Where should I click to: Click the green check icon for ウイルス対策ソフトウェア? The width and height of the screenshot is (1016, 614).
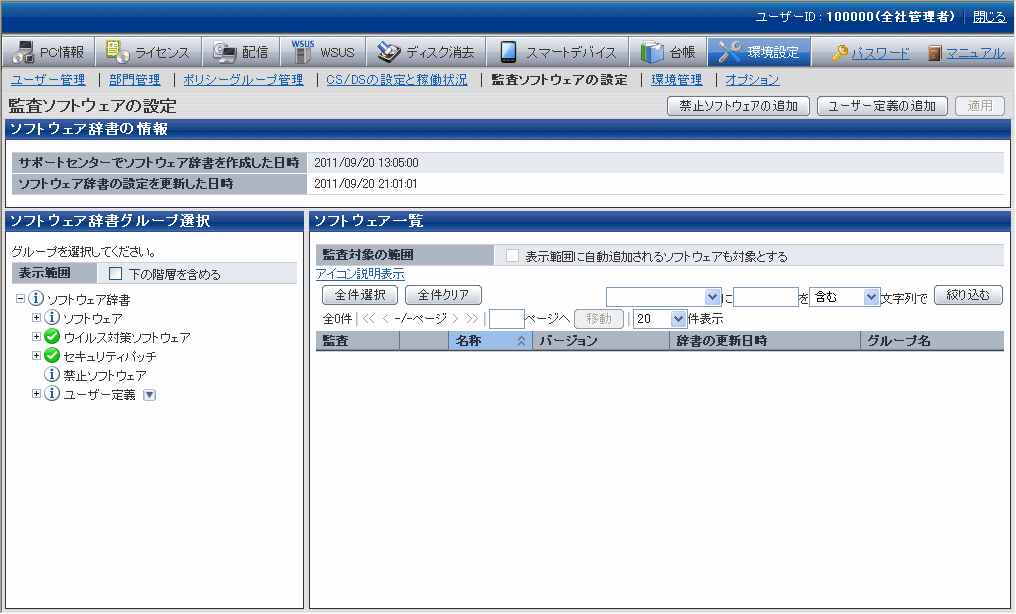click(x=53, y=337)
